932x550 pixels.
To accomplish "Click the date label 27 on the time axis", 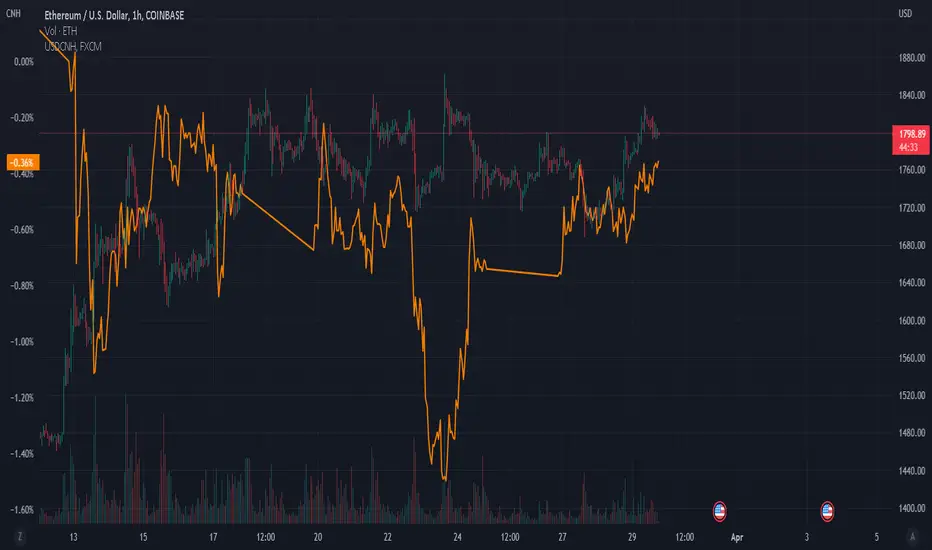I will 562,537.
